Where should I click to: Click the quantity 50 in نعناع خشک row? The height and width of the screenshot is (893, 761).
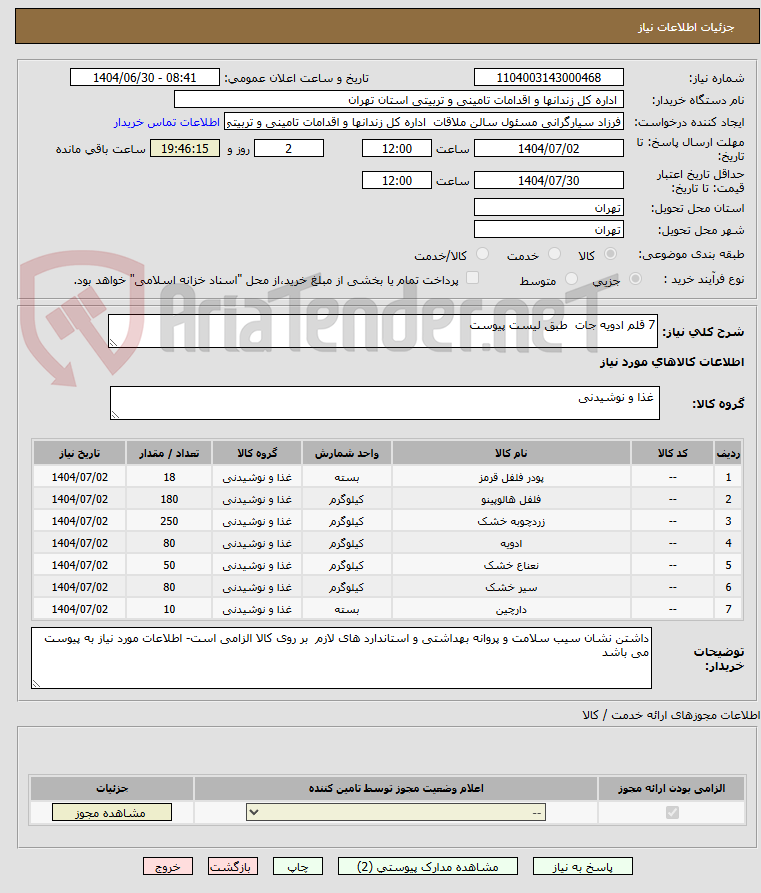pos(169,566)
